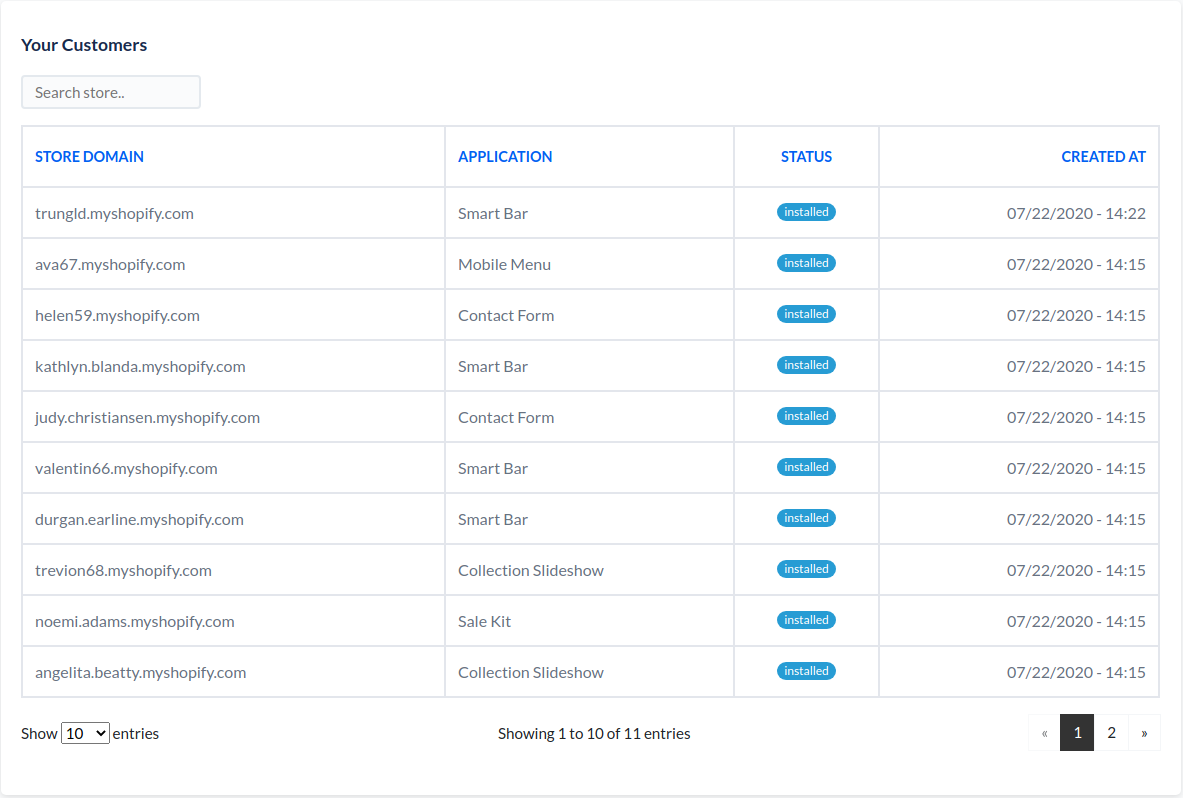Image resolution: width=1183 pixels, height=798 pixels.
Task: Click the 07/22/2020 - 14:22 timestamp
Action: [x=1076, y=213]
